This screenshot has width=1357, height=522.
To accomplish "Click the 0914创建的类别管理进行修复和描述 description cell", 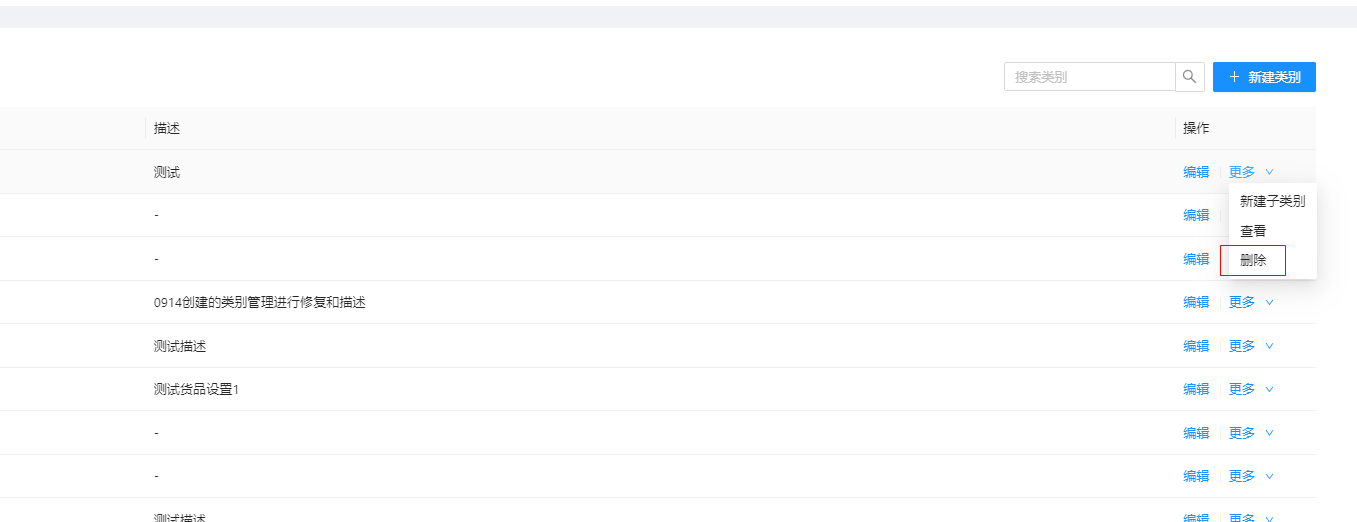I will pos(660,302).
